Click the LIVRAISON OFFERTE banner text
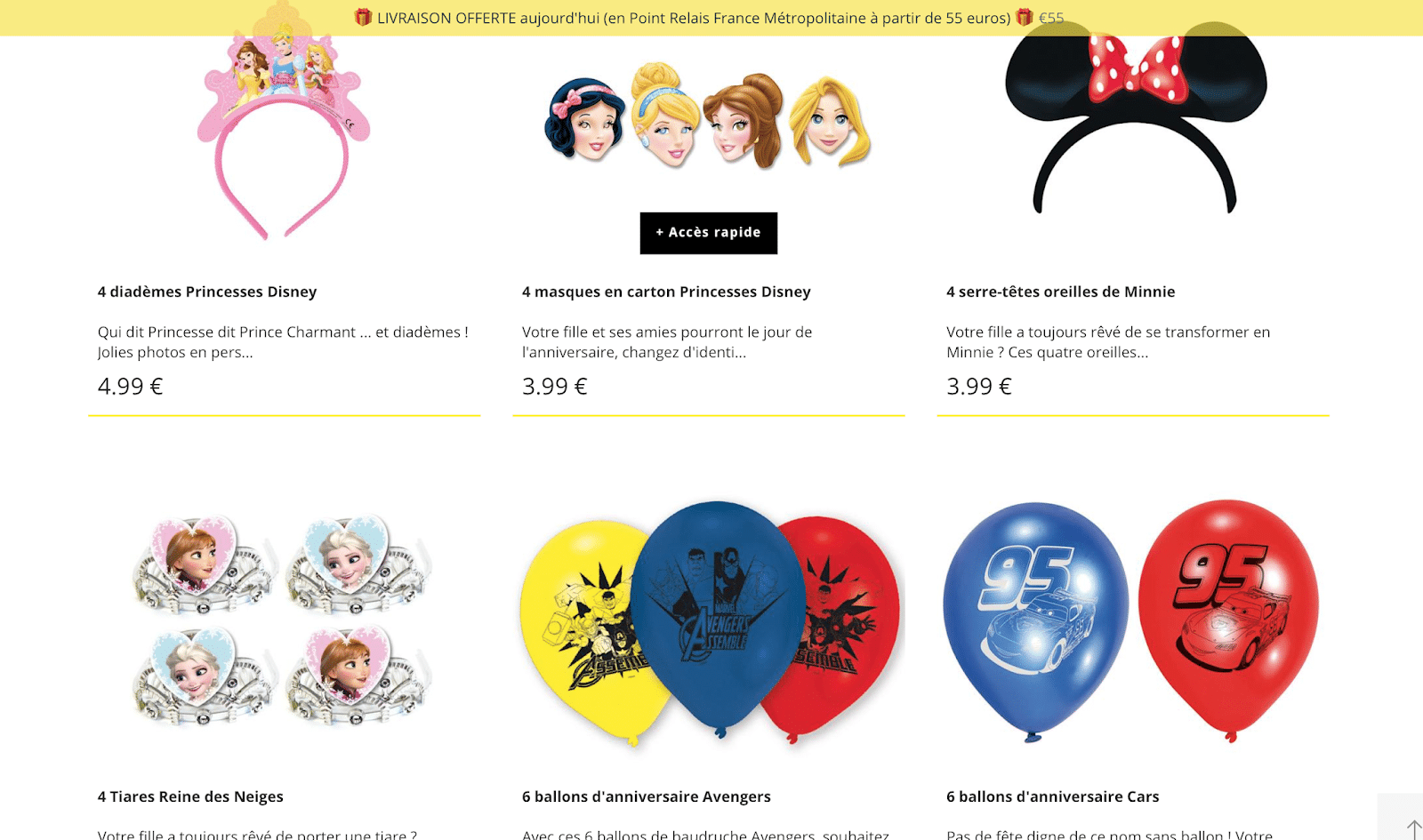 pos(694,18)
